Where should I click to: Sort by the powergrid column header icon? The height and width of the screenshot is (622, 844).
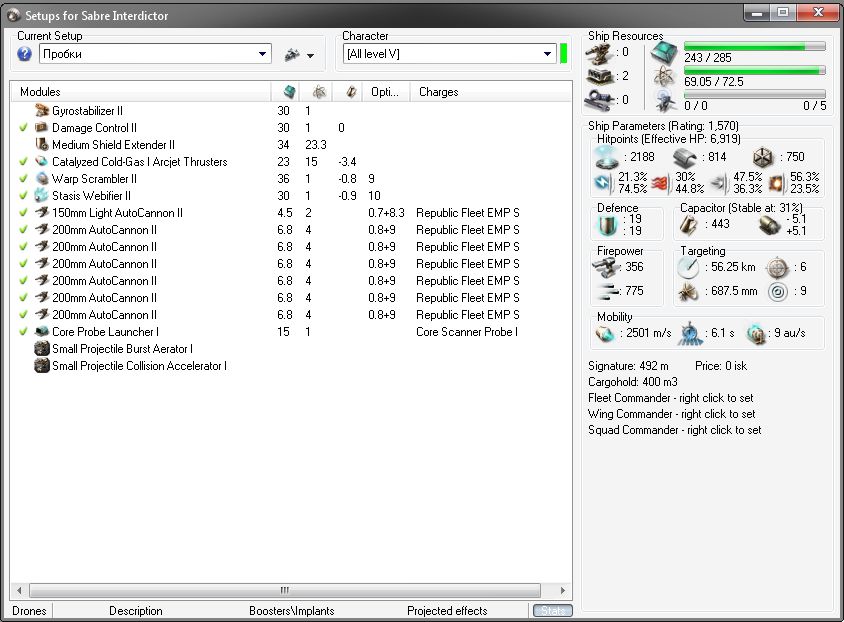tap(316, 92)
